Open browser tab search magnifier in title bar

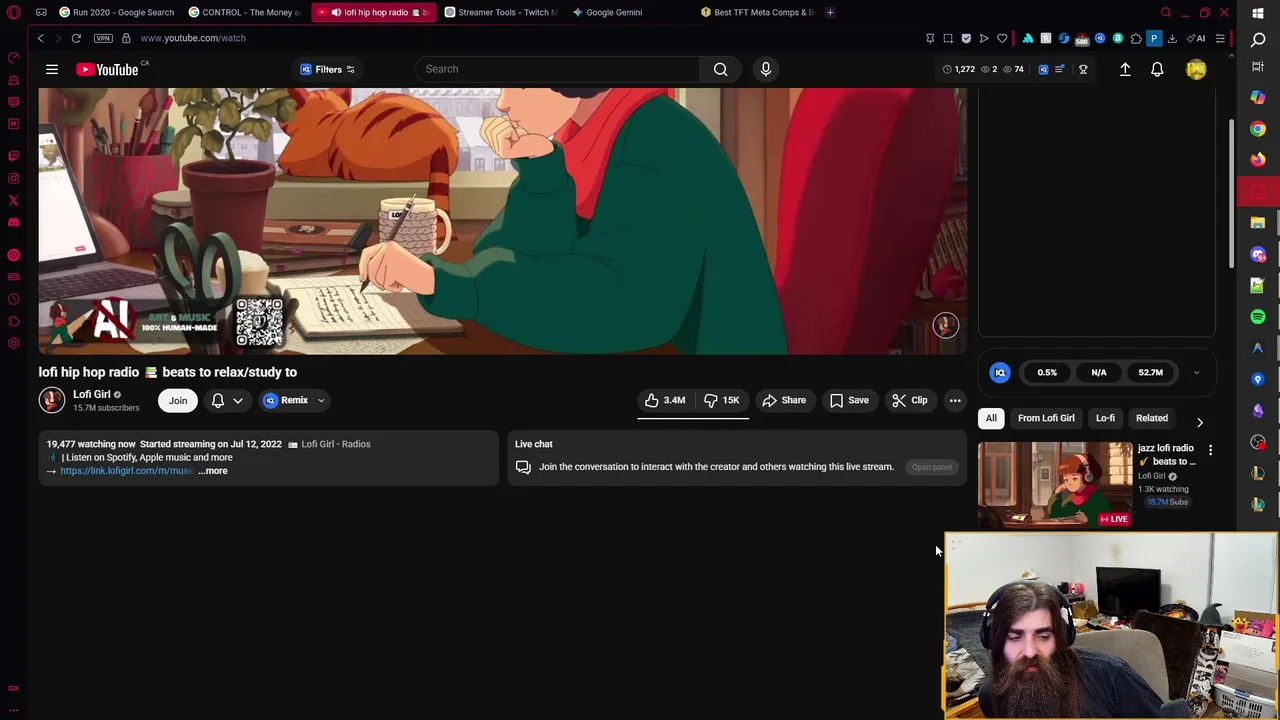1165,12
